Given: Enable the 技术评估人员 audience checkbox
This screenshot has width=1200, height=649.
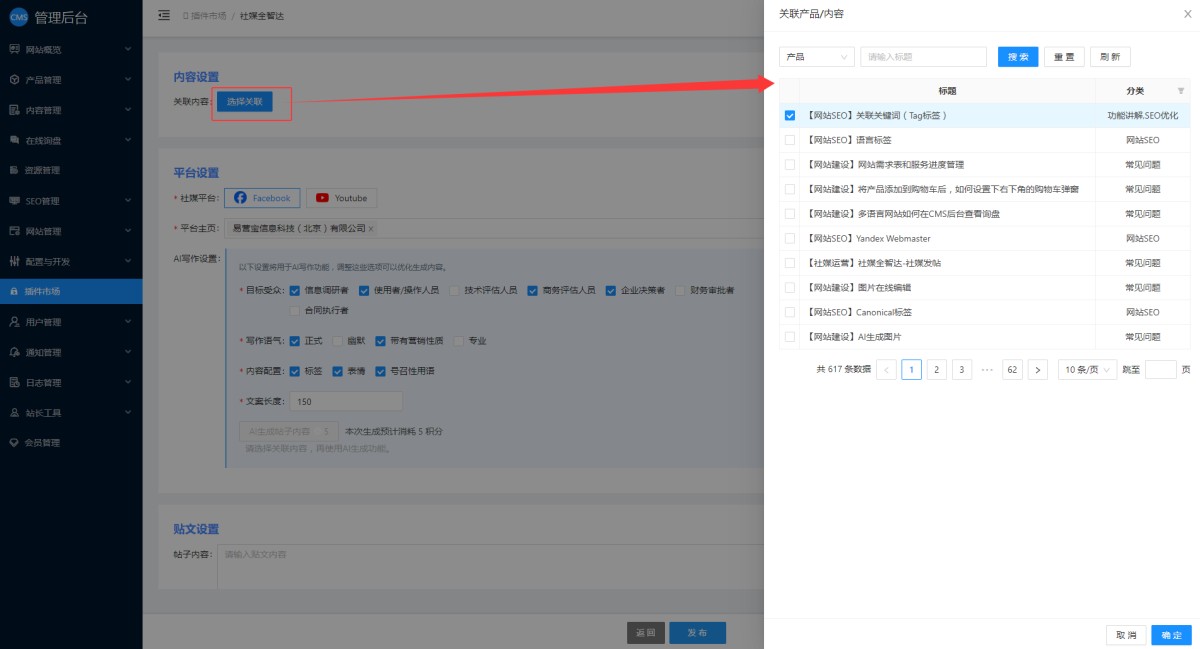Looking at the screenshot, I should pos(455,290).
